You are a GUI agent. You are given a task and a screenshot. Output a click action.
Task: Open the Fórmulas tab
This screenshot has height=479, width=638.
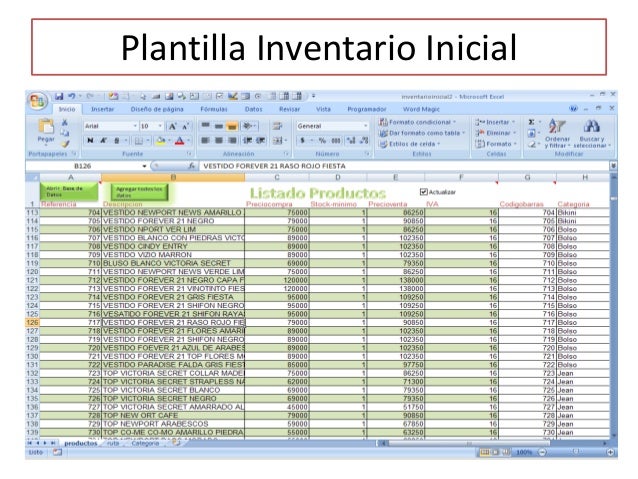(214, 109)
